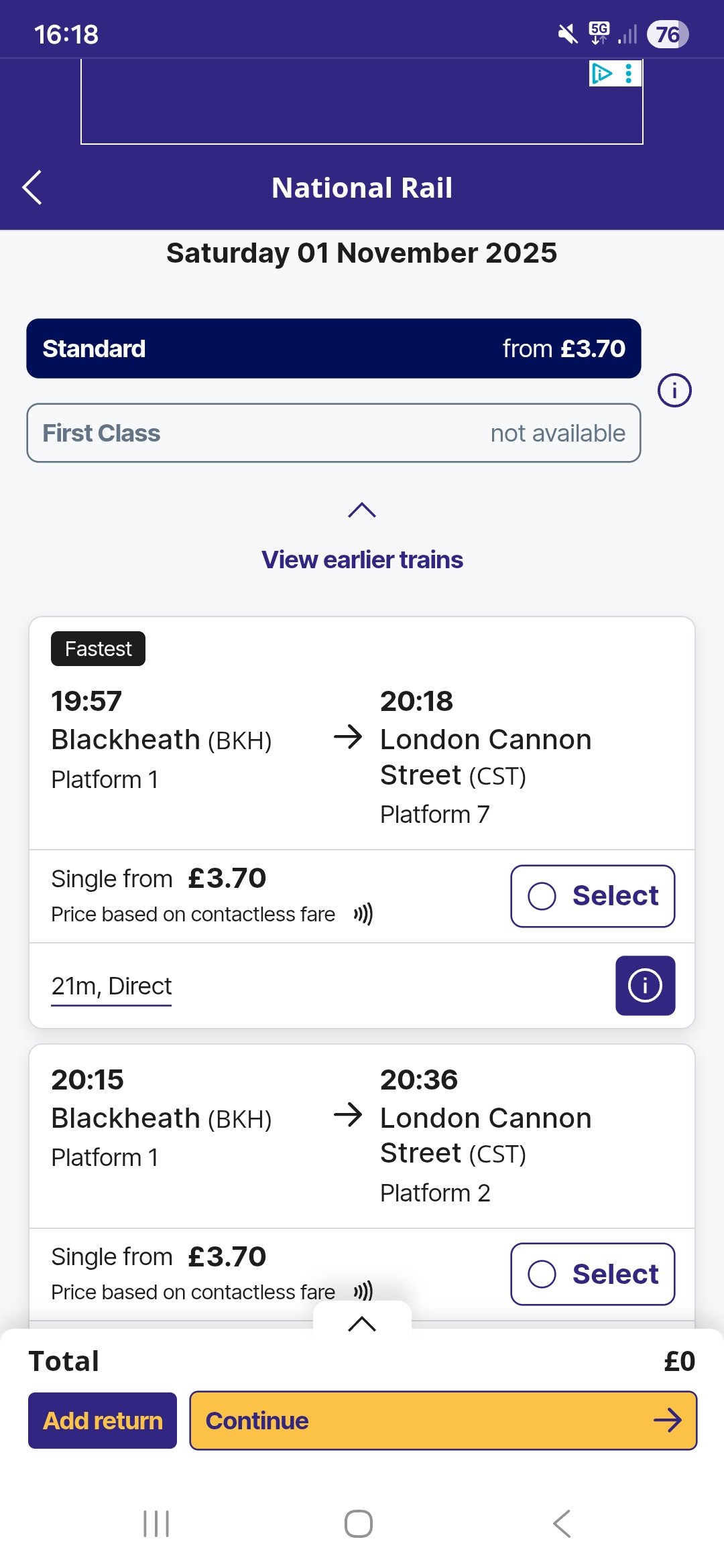Tap the back arrow in the header

coord(32,187)
